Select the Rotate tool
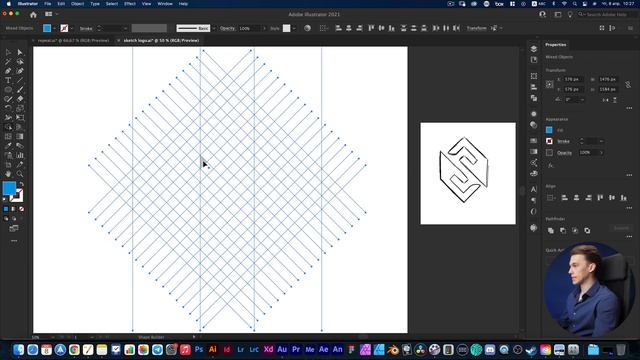Viewport: 640px width, 360px height. [x=8, y=108]
